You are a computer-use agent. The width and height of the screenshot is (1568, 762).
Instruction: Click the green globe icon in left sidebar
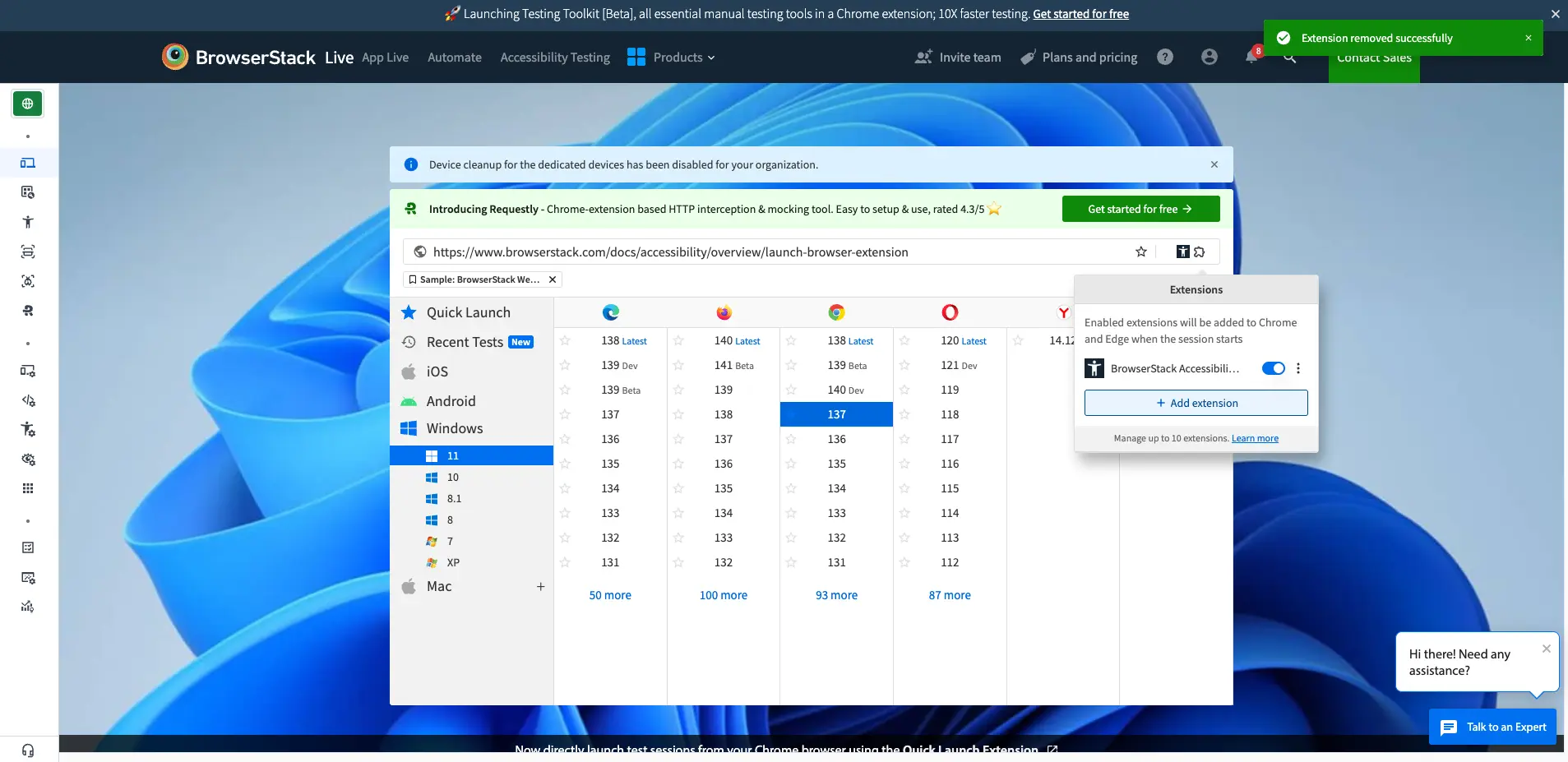pyautogui.click(x=28, y=104)
